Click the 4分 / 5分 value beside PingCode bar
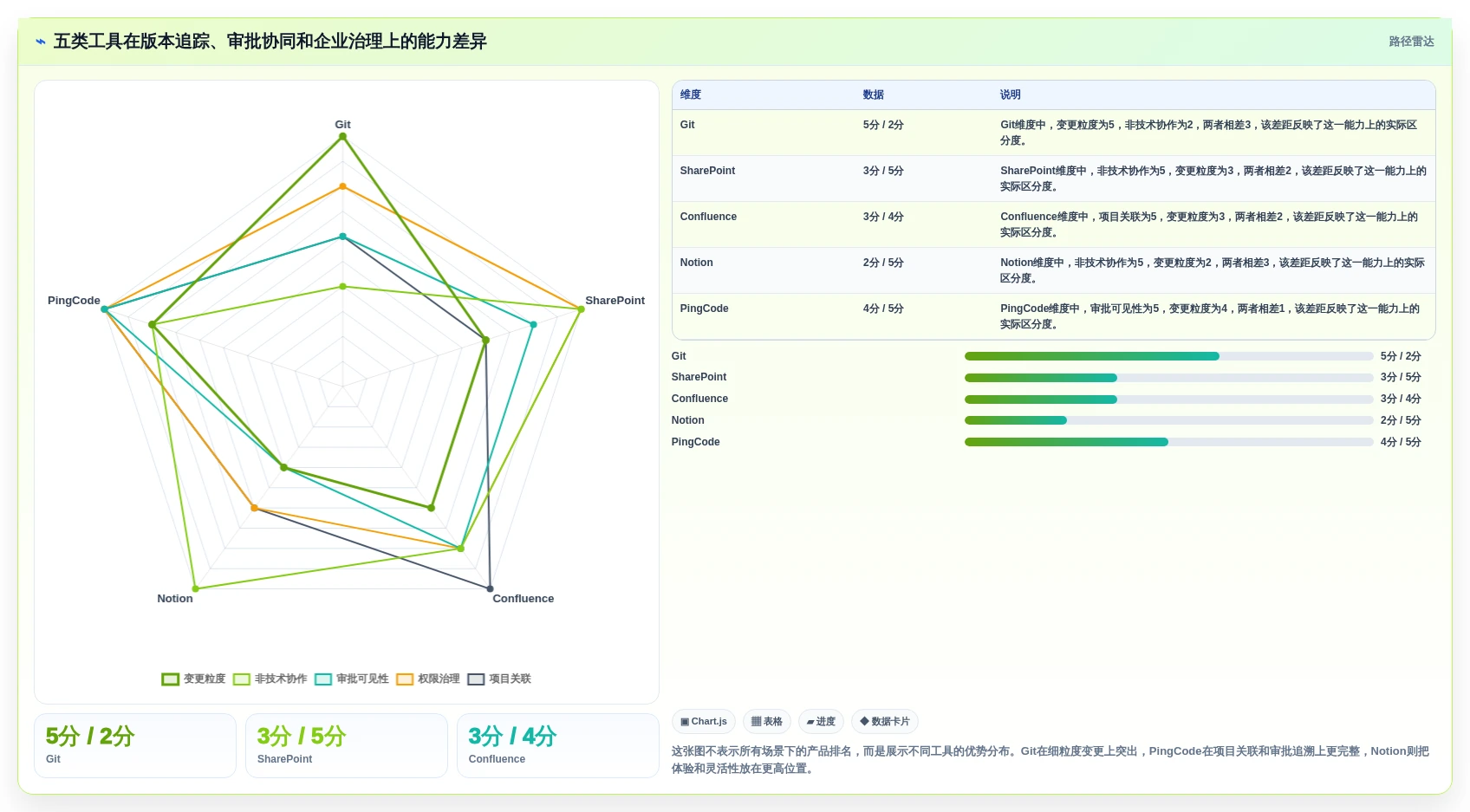Image resolution: width=1470 pixels, height=812 pixels. coord(1401,442)
